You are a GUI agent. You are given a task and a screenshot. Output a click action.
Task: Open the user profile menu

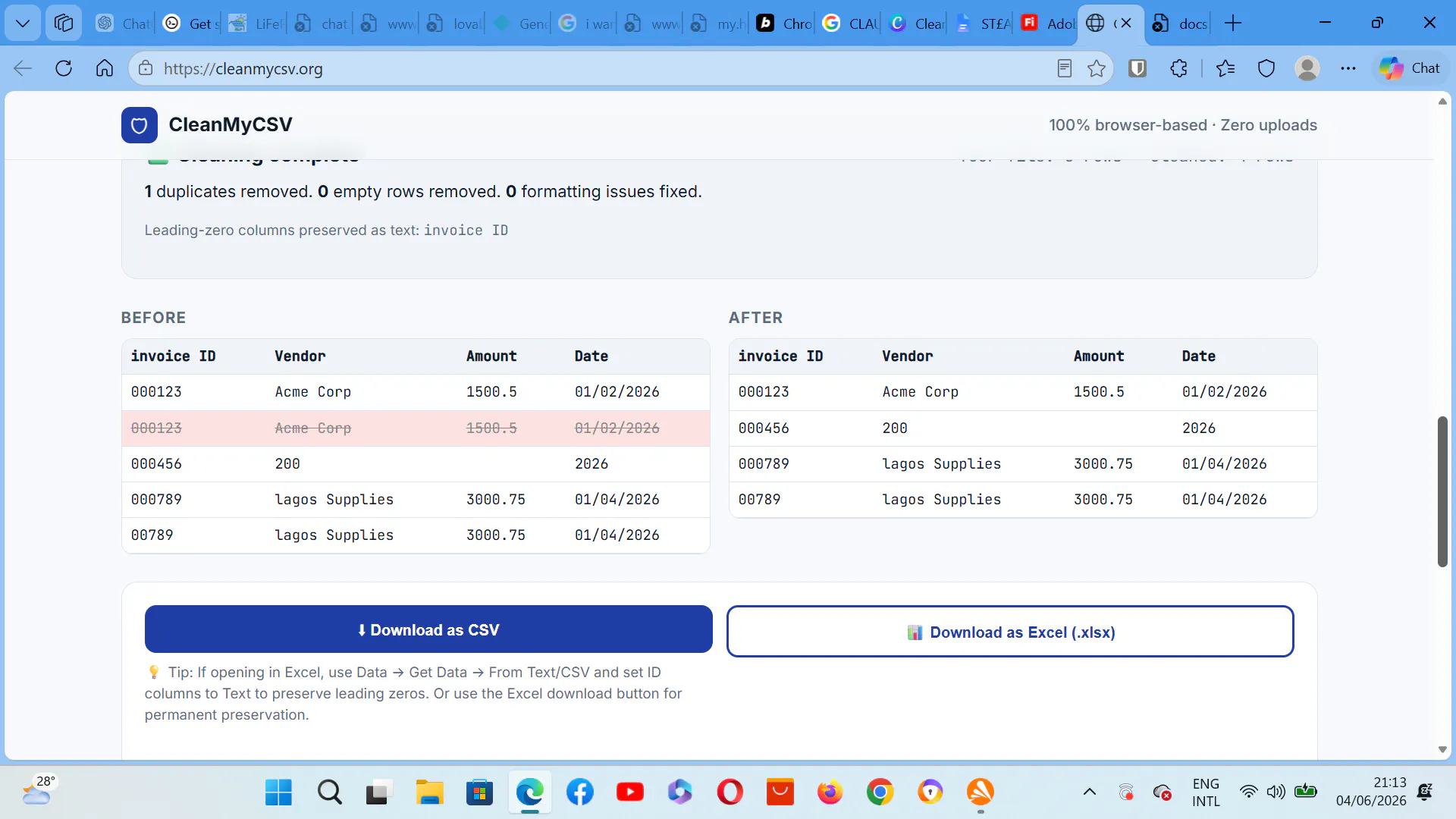point(1307,68)
